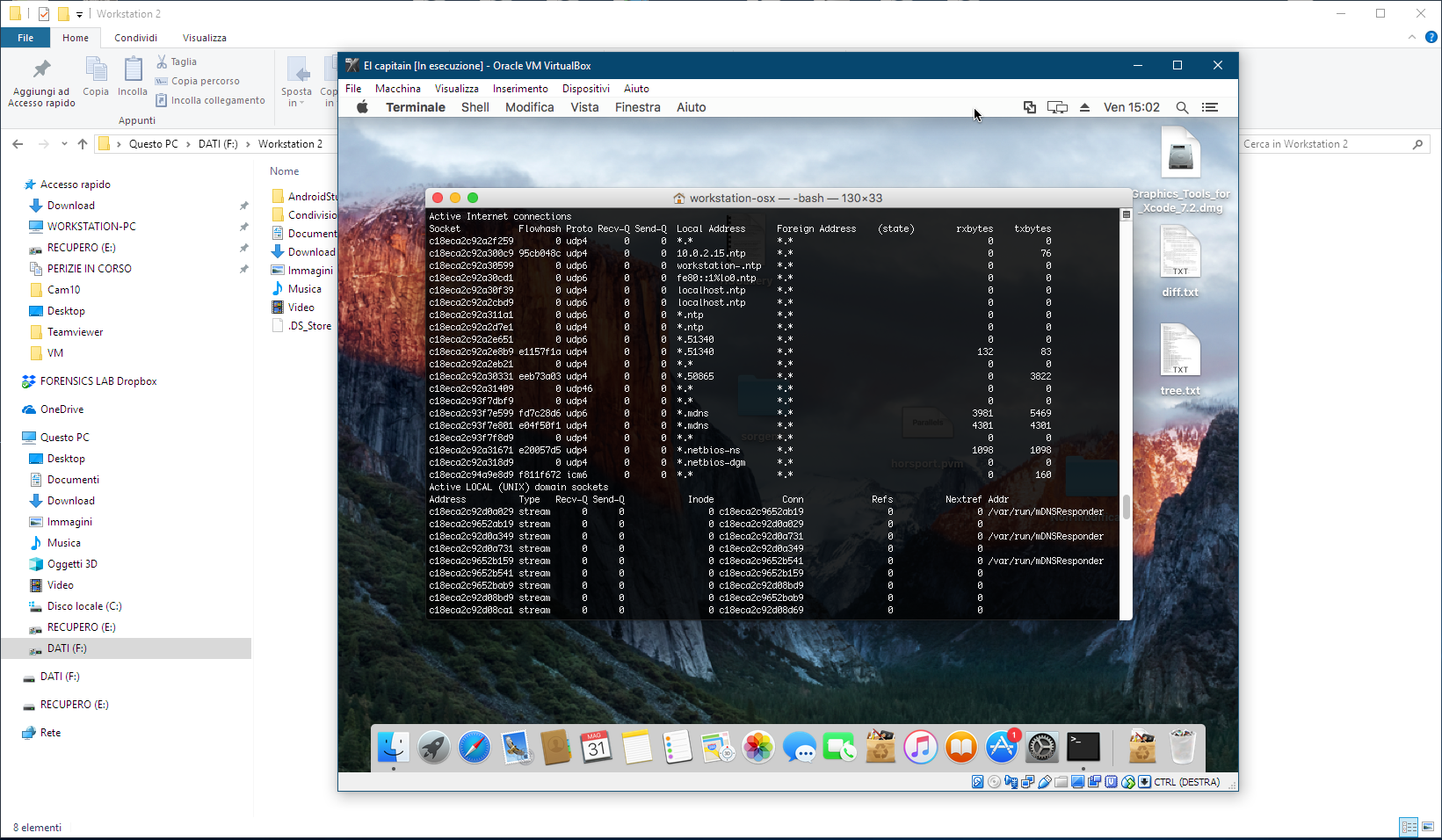This screenshot has width=1442, height=840.
Task: Open the Trash in macOS dock
Action: 1183,747
